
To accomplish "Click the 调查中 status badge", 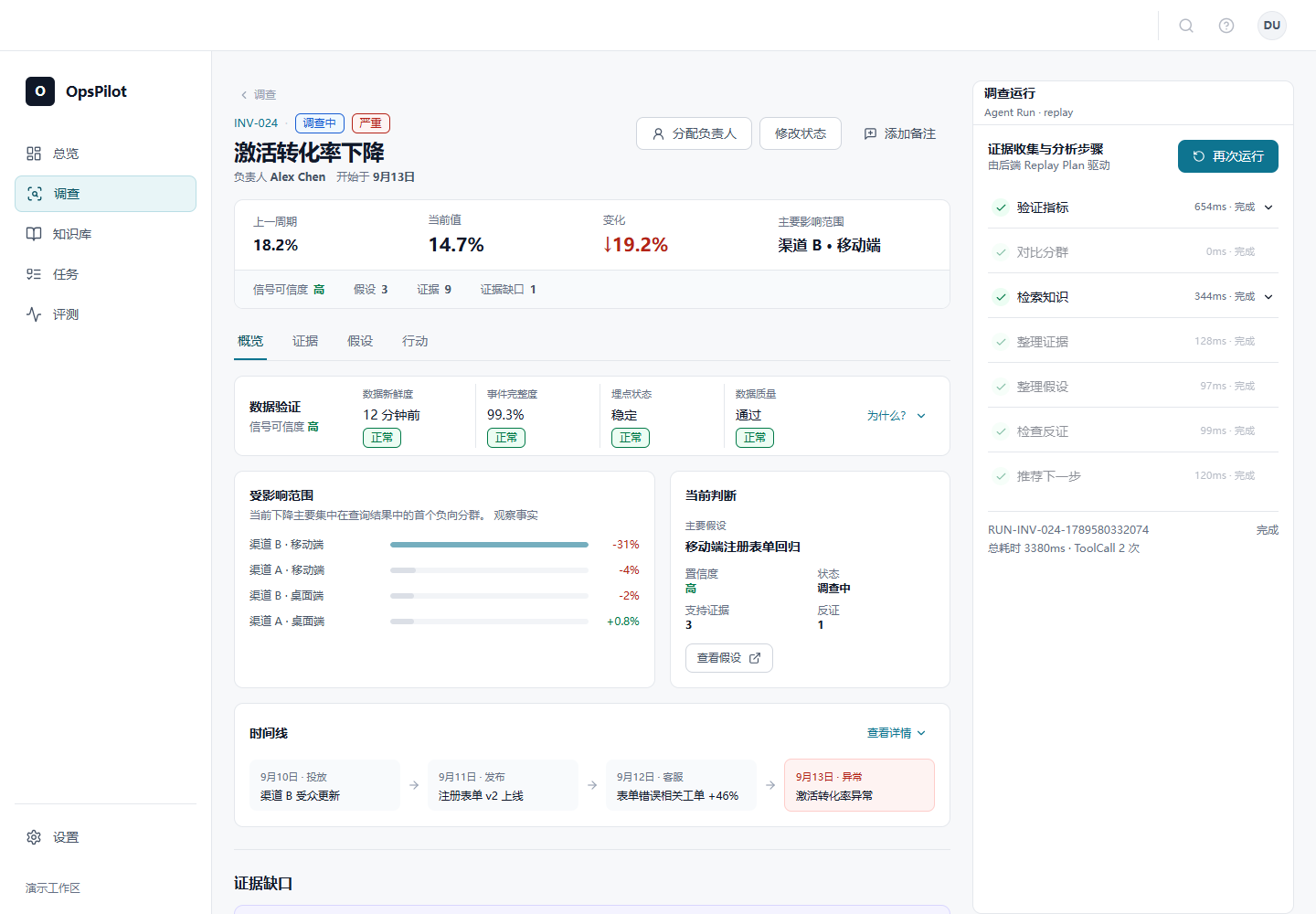I will pyautogui.click(x=320, y=123).
